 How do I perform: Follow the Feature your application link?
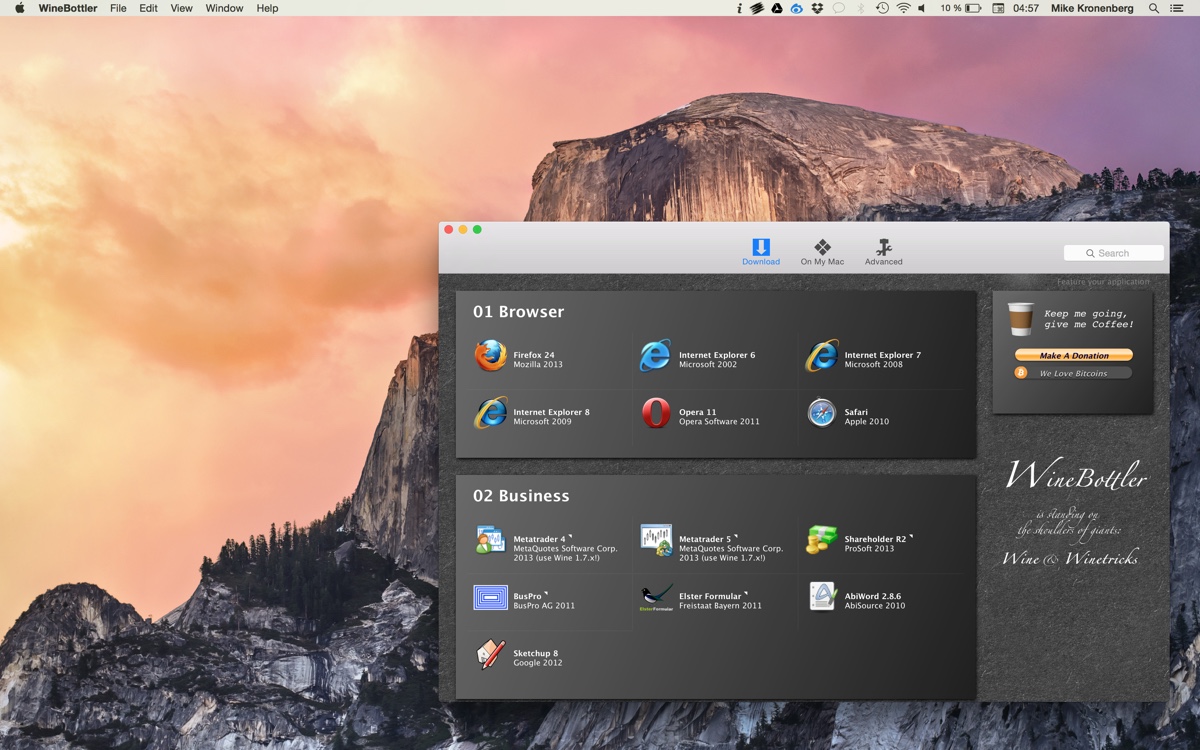[1103, 282]
